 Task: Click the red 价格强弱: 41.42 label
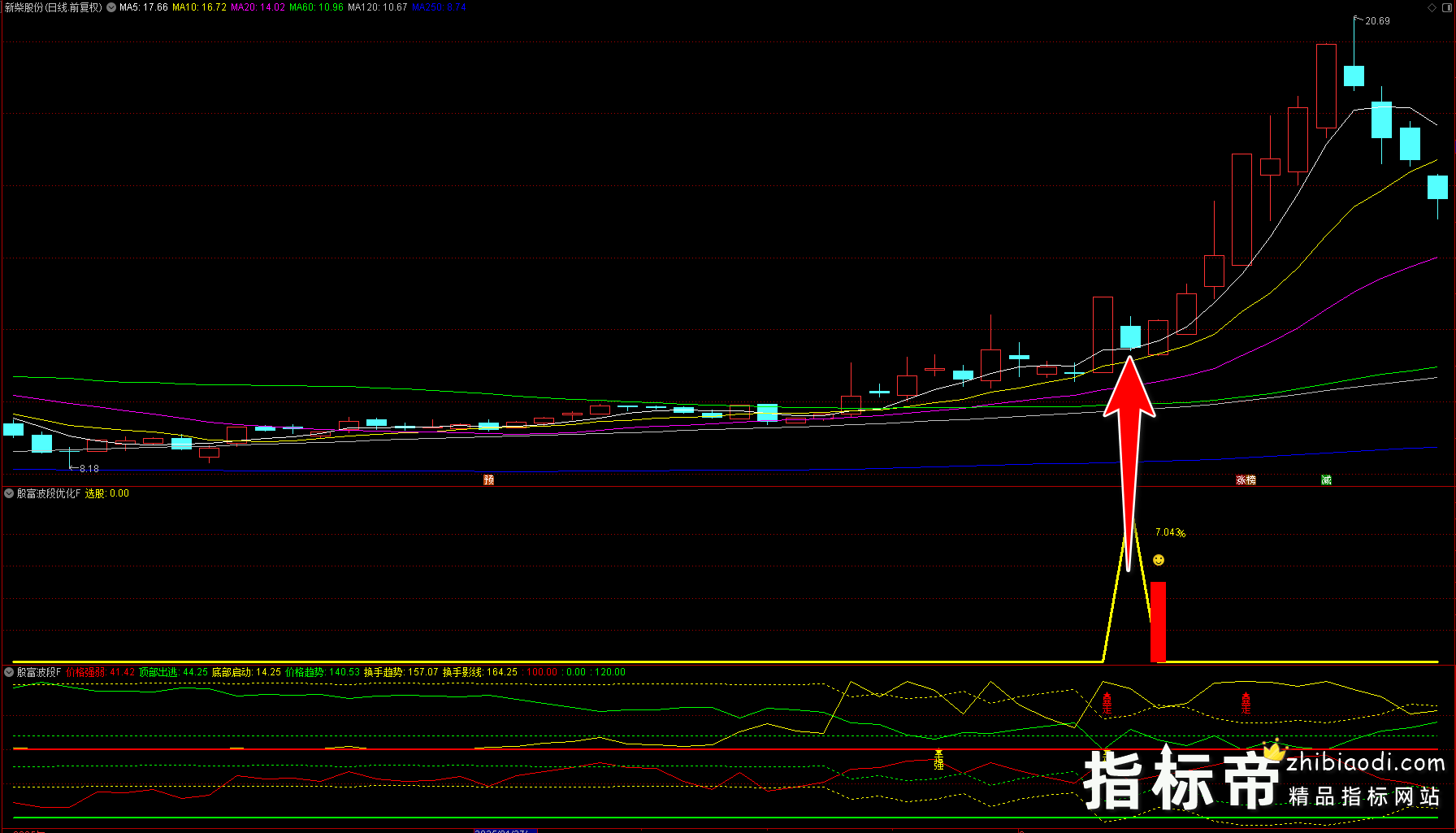[x=101, y=672]
